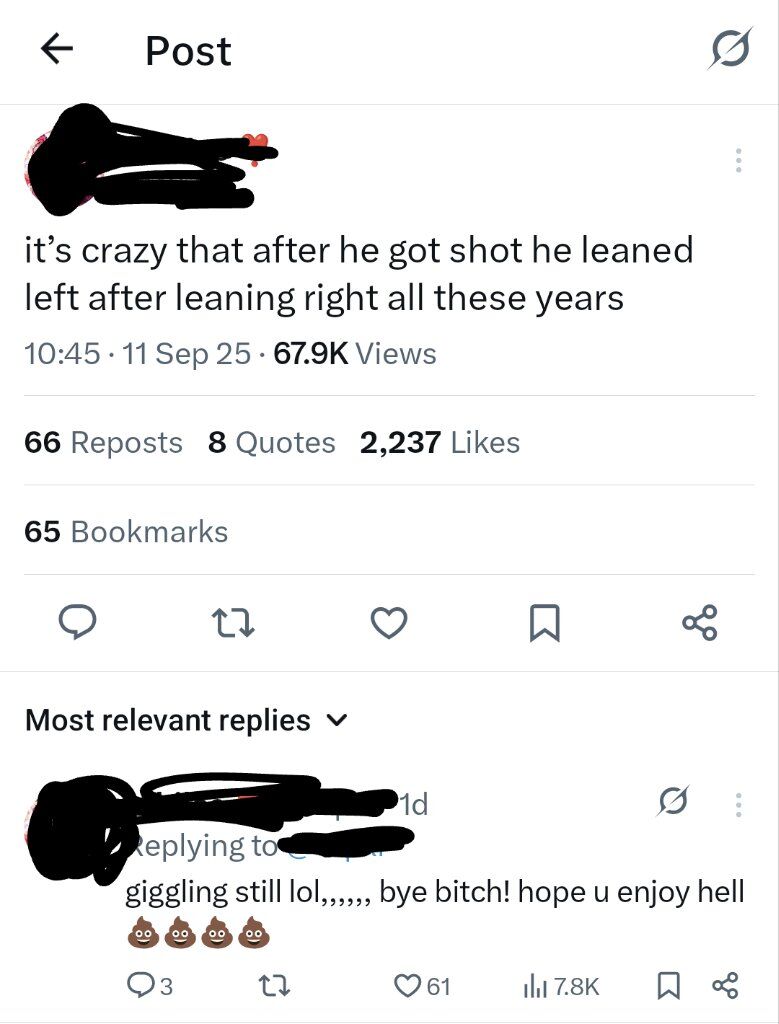Share the main post
Viewport: 779px width, 1024px height.
(700, 624)
